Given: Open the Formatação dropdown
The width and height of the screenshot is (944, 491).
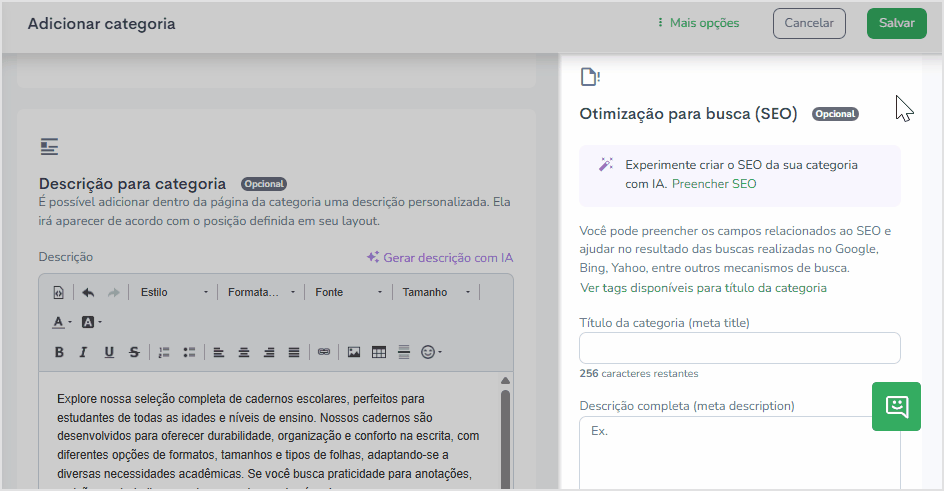Looking at the screenshot, I should tap(261, 292).
